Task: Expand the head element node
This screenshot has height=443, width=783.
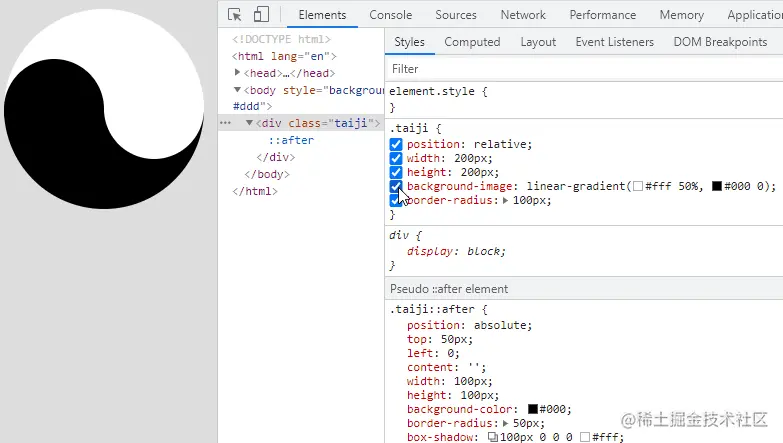Action: coord(238,73)
